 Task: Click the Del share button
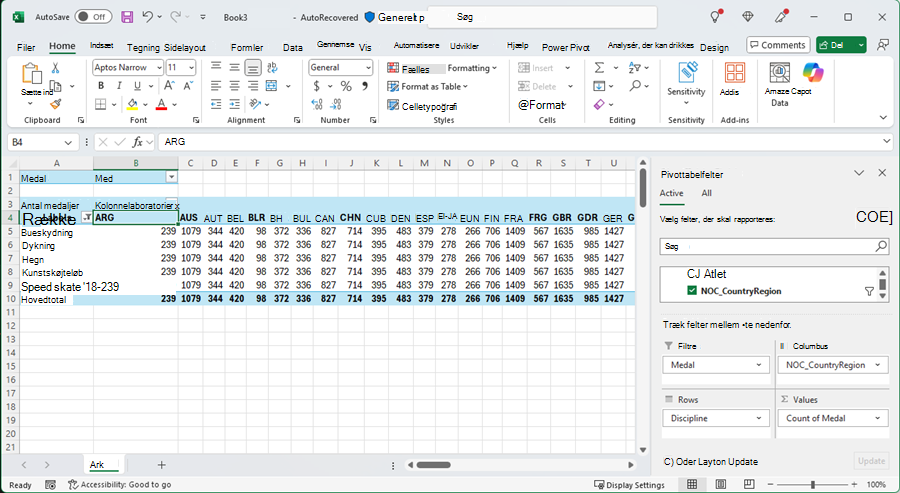835,45
